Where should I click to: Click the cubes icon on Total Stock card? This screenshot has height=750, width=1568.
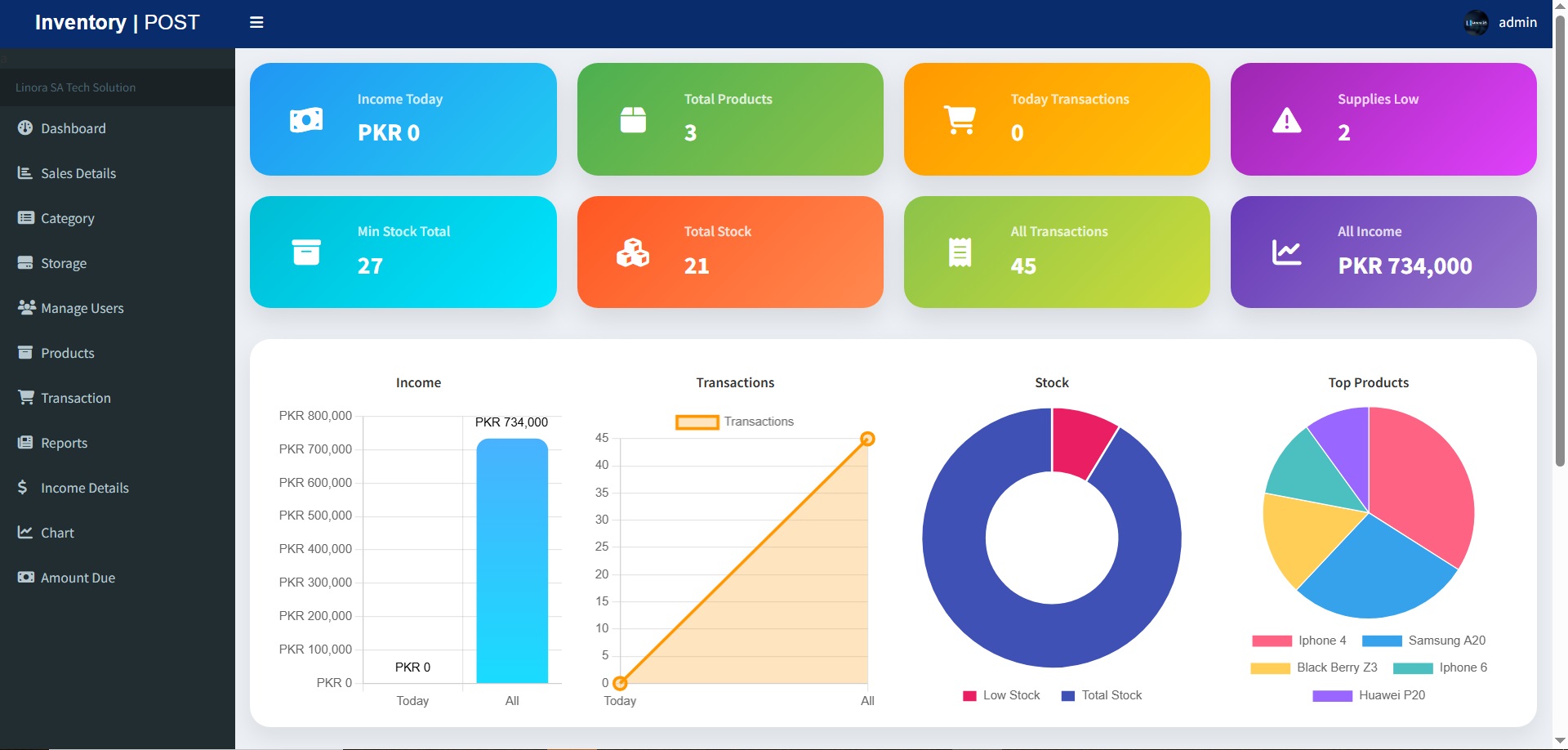coord(633,253)
